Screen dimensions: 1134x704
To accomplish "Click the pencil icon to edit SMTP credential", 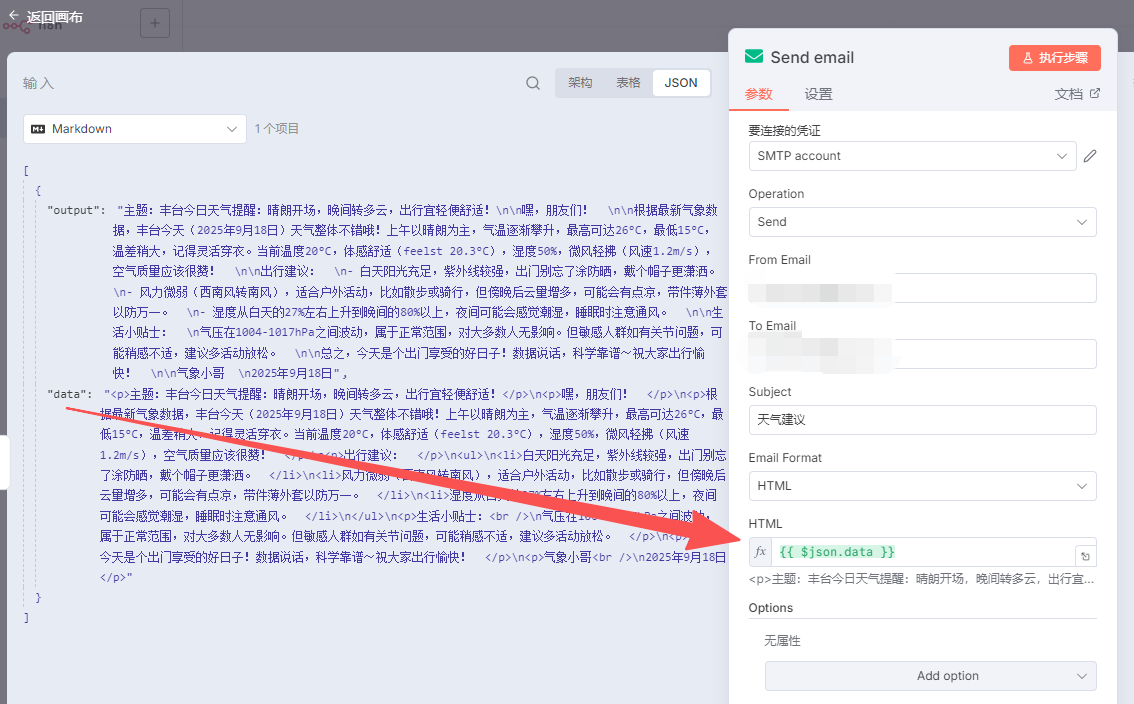I will pos(1090,156).
